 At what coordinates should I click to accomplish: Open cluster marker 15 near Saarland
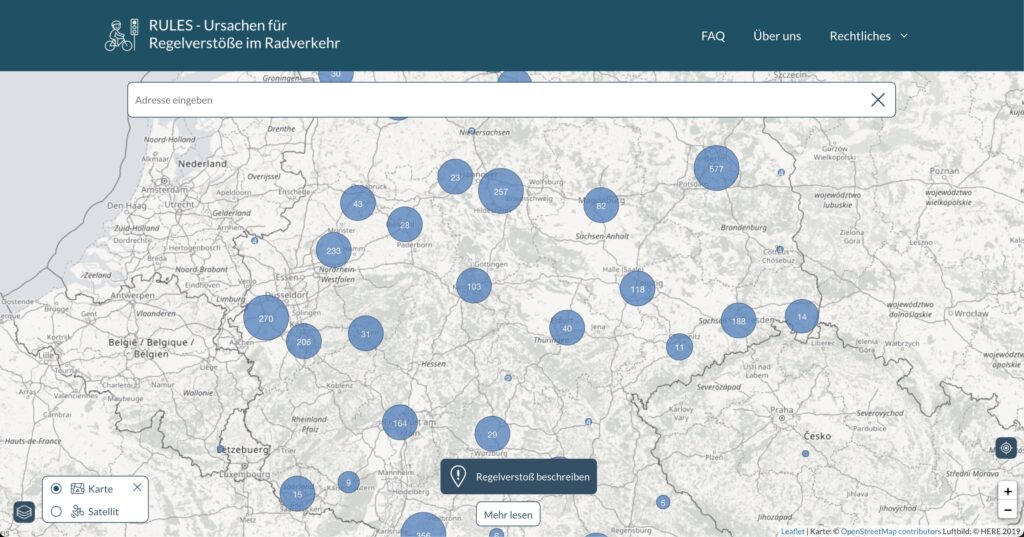(x=297, y=494)
